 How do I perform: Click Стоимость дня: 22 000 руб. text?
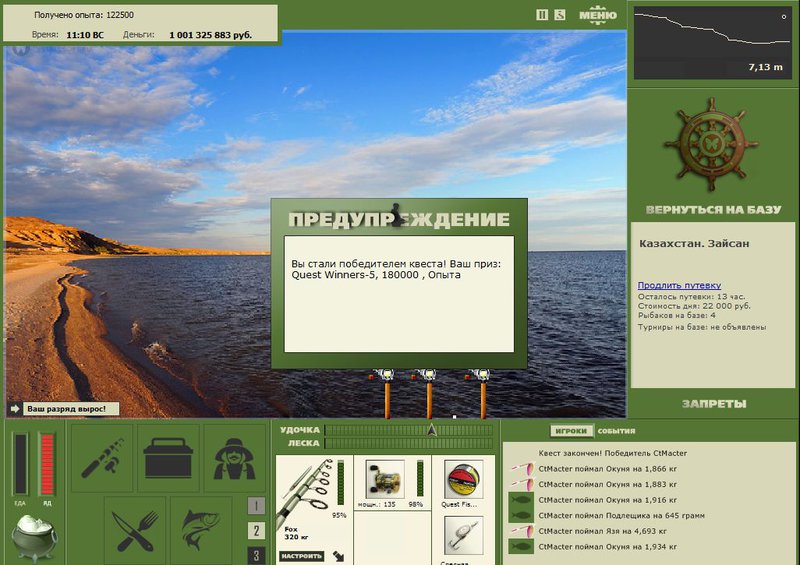tap(694, 306)
